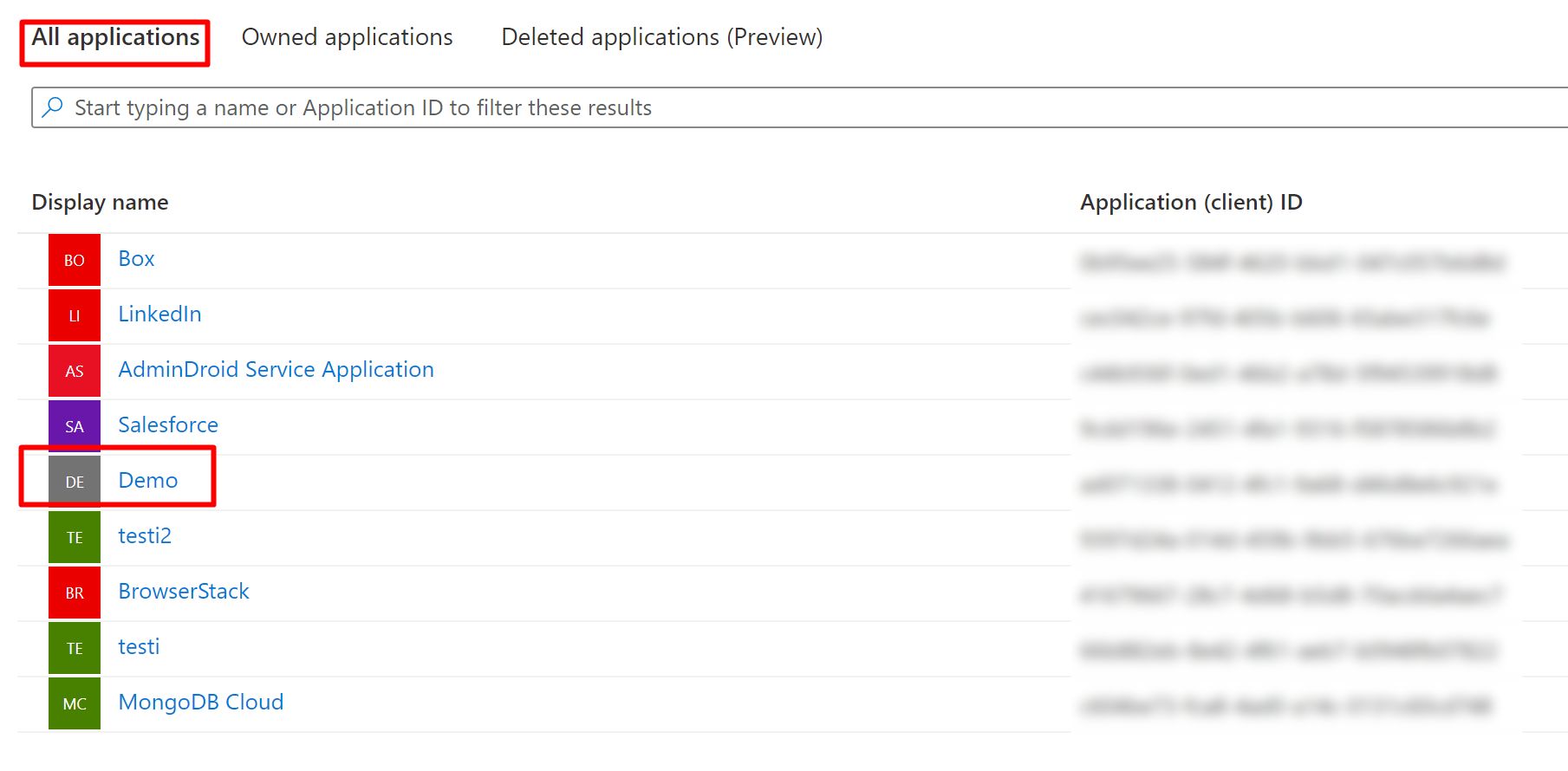Image resolution: width=1568 pixels, height=771 pixels.
Task: Click the search magnifier icon
Action: point(53,107)
